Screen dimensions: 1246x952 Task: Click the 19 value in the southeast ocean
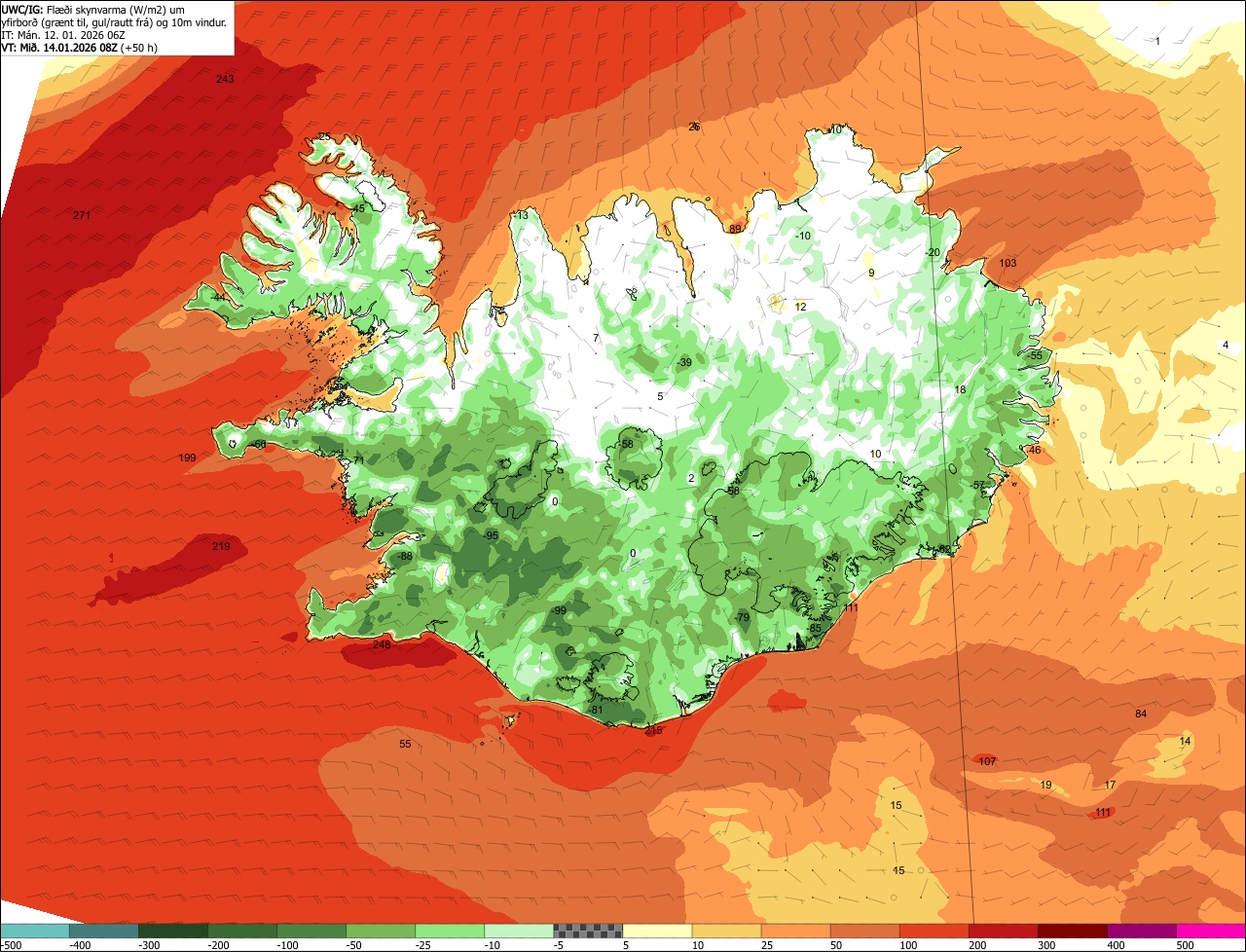(1046, 785)
